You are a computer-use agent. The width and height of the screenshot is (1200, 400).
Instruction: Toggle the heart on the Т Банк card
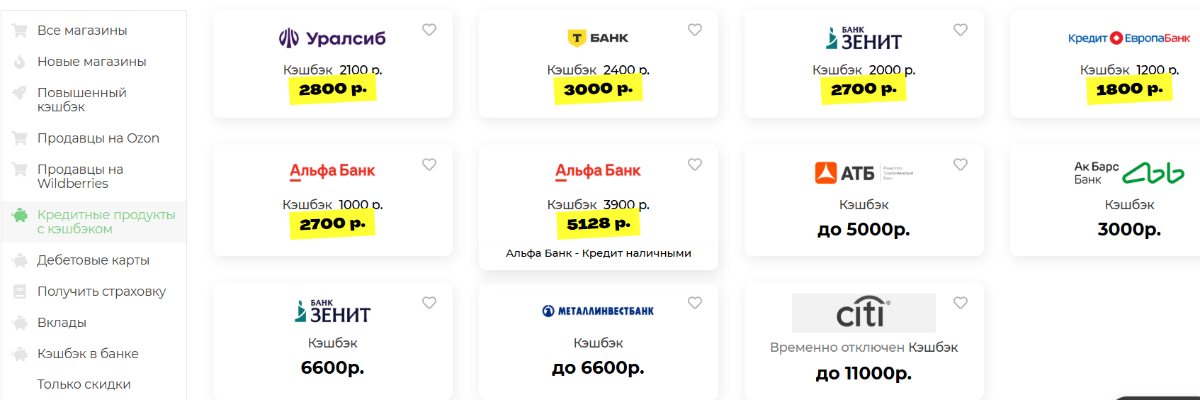695,30
